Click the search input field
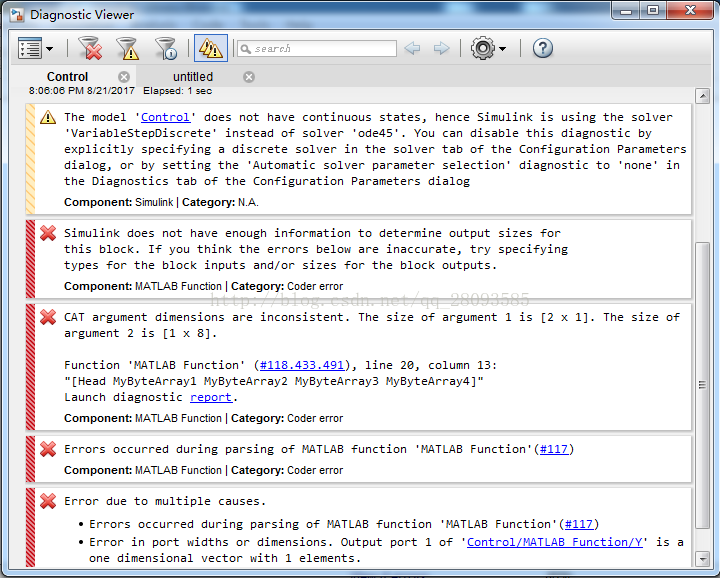The width and height of the screenshot is (720, 578). click(x=317, y=49)
